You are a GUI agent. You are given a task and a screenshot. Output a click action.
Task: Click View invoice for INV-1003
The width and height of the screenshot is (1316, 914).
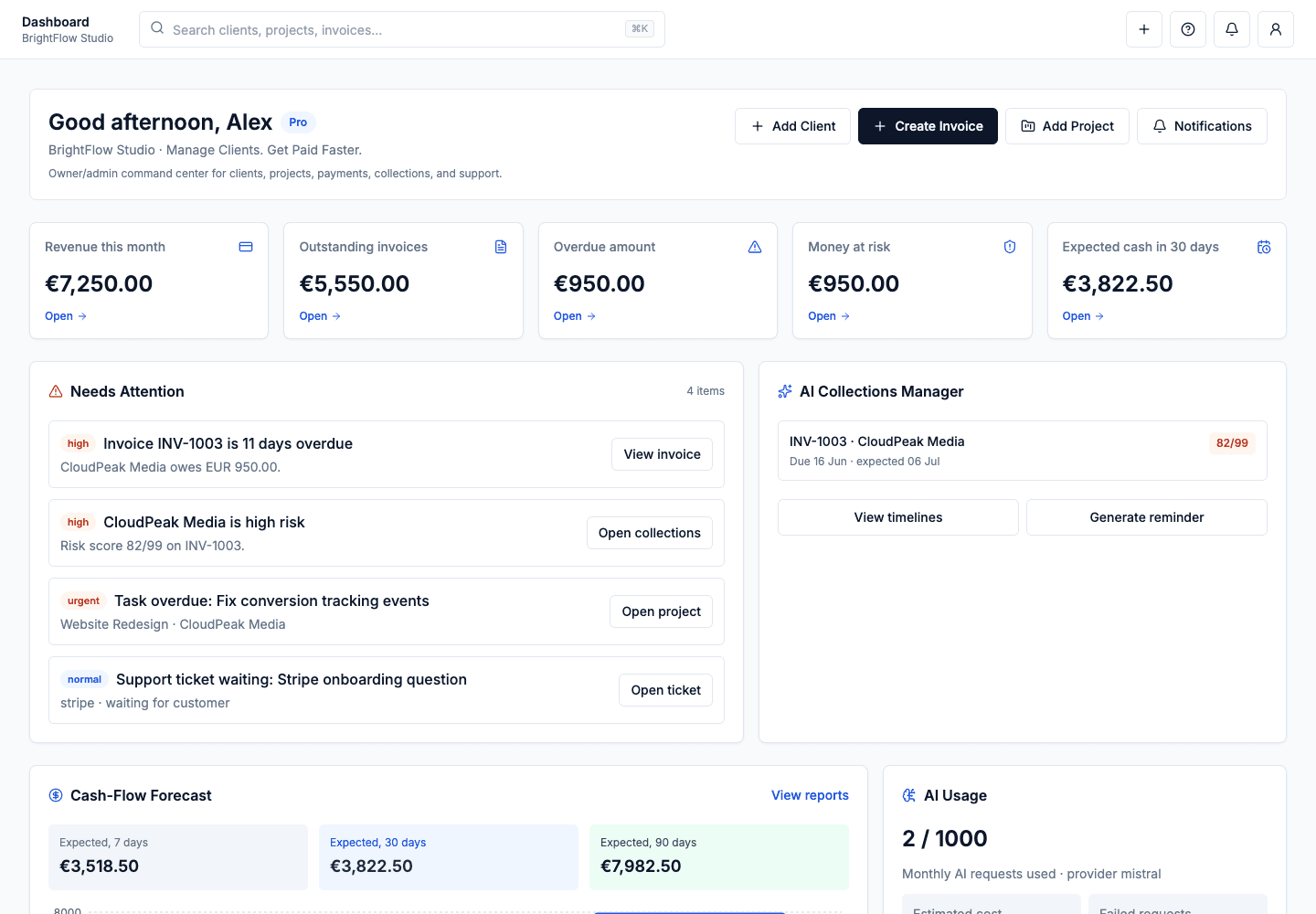click(x=662, y=454)
